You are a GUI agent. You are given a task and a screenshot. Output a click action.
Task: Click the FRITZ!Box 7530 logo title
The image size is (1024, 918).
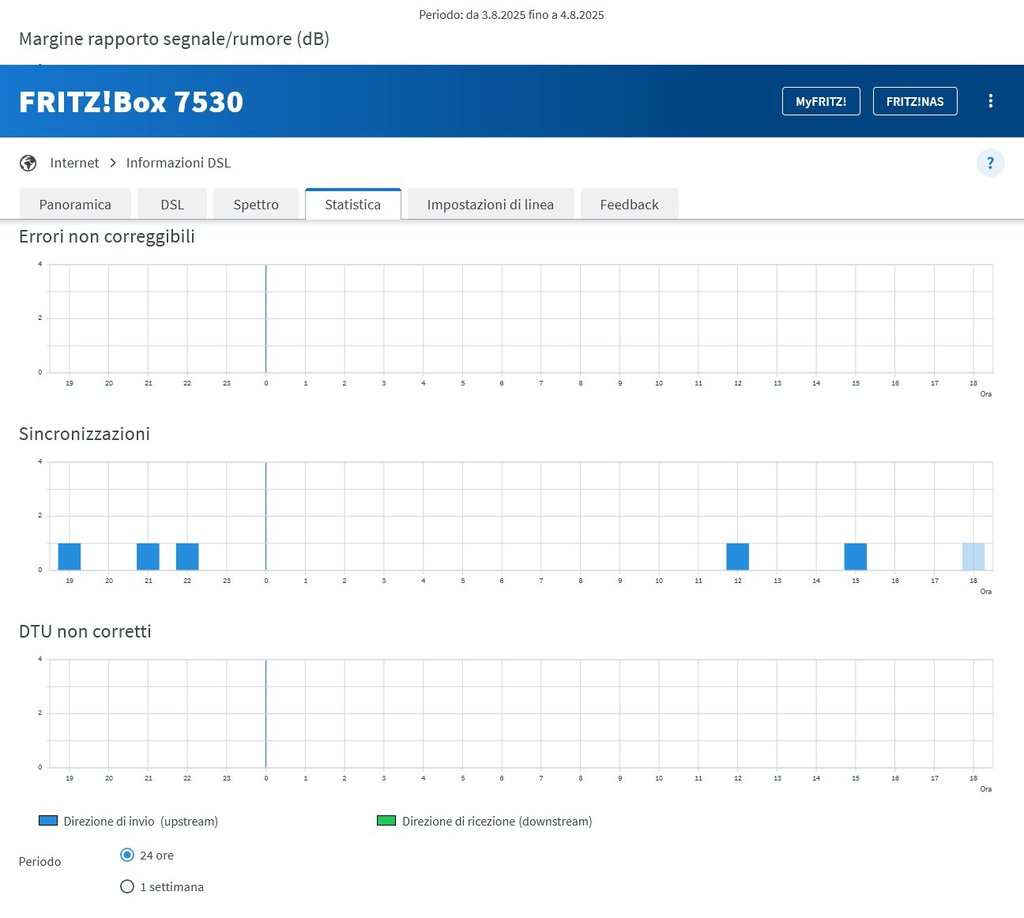pyautogui.click(x=131, y=101)
